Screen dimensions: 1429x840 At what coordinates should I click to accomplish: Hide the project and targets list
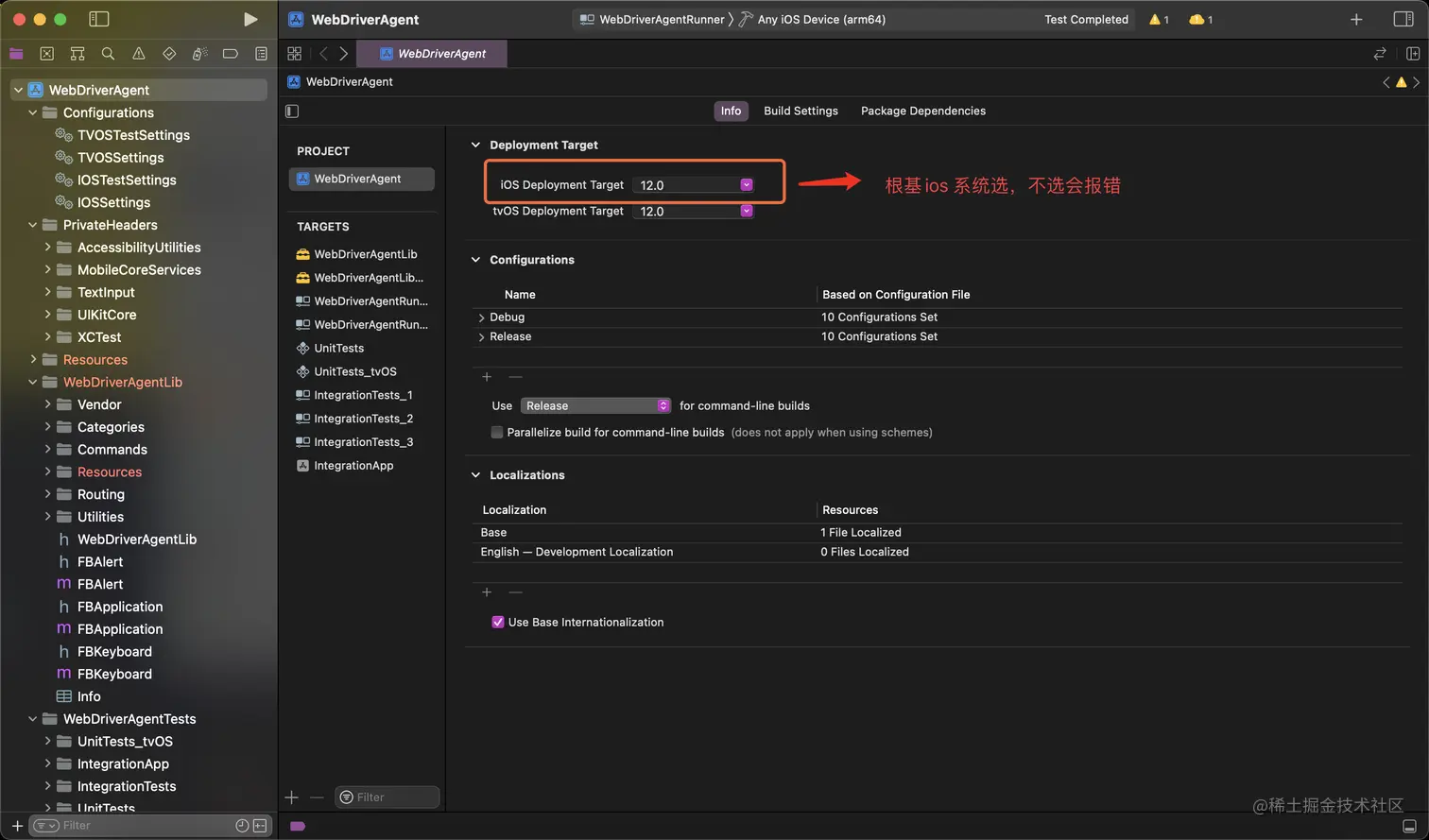pyautogui.click(x=292, y=111)
